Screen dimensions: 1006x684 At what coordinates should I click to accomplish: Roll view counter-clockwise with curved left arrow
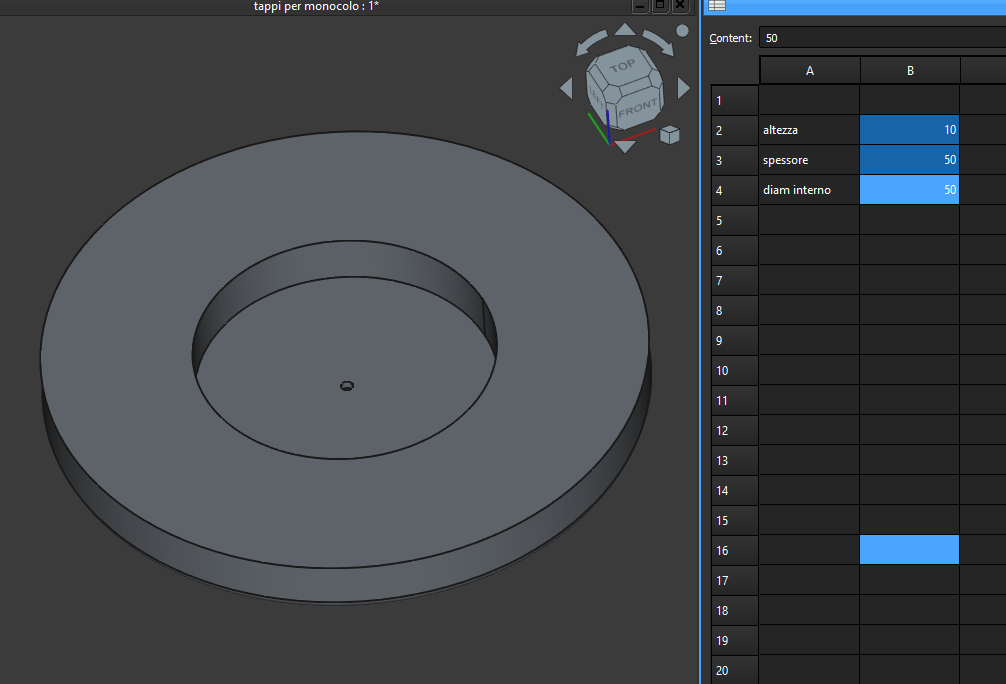tap(590, 42)
